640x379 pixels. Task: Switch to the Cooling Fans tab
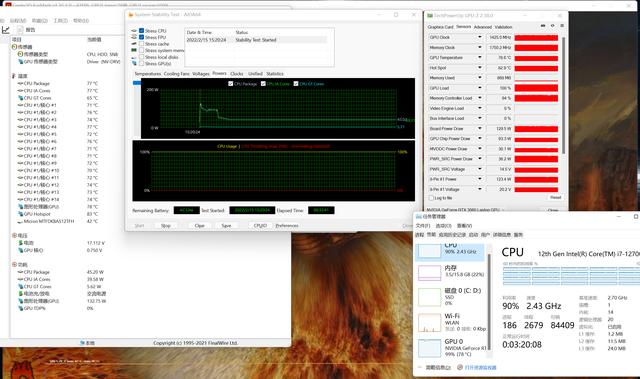177,74
